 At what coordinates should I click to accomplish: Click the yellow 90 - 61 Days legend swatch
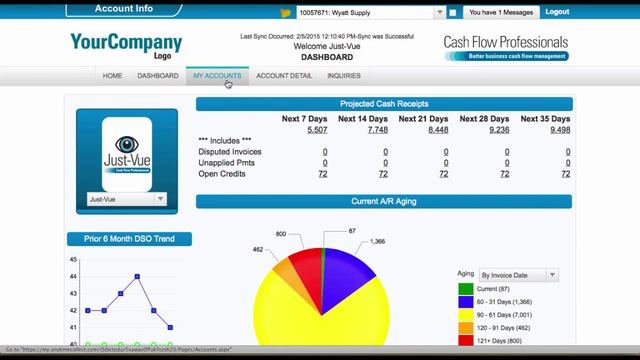pyautogui.click(x=466, y=315)
